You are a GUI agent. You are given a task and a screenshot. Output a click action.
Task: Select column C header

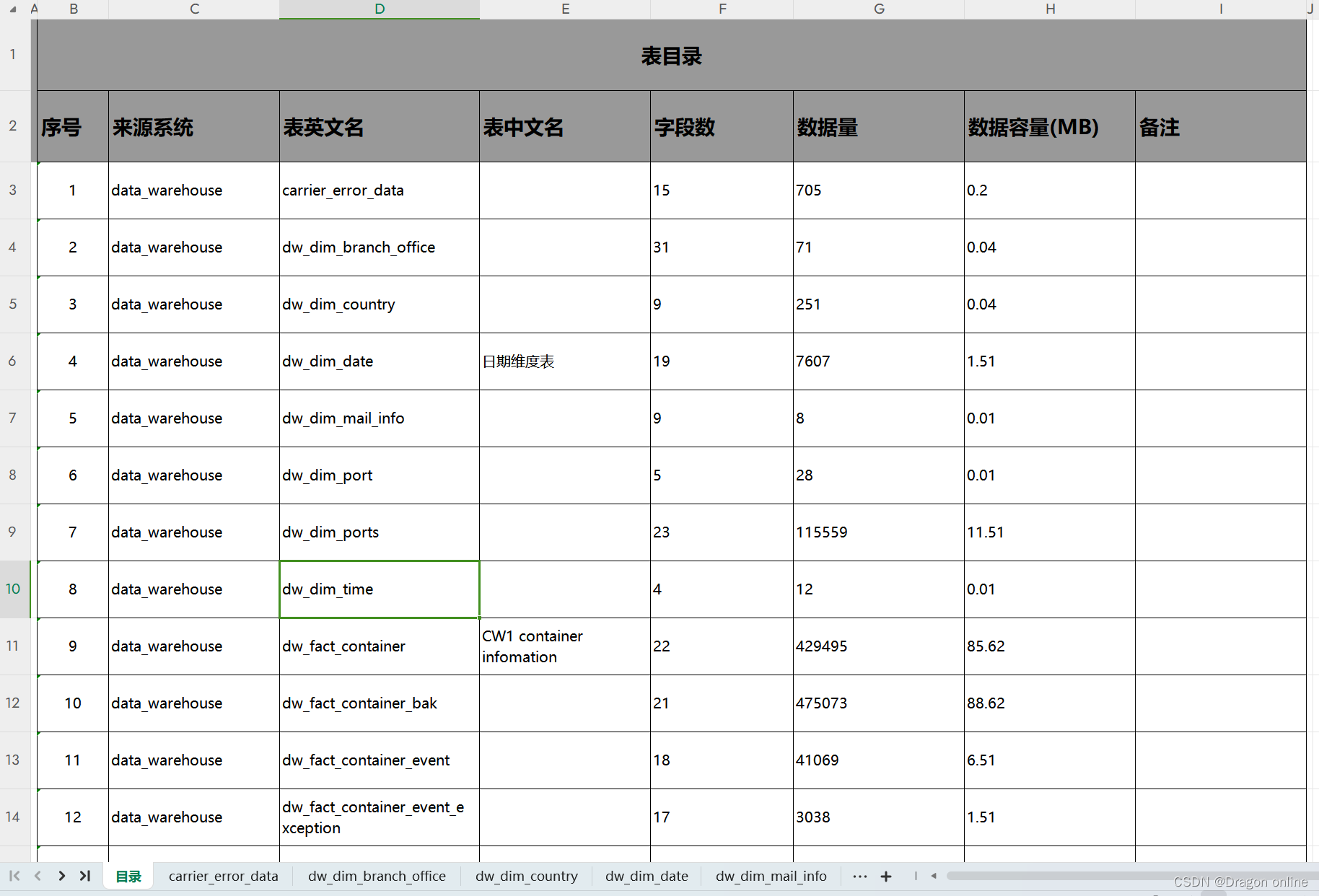tap(194, 9)
